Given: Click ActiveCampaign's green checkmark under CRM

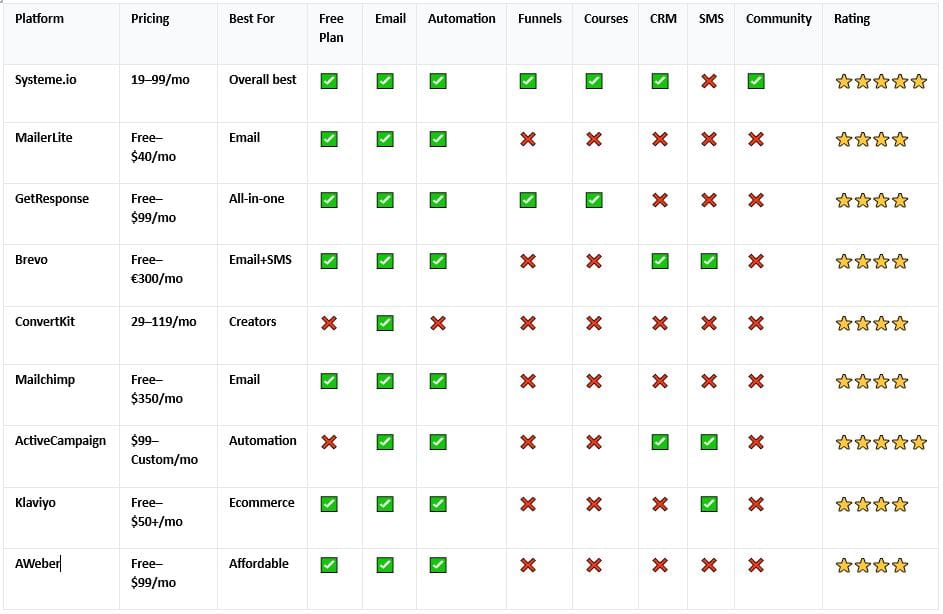Looking at the screenshot, I should 660,442.
